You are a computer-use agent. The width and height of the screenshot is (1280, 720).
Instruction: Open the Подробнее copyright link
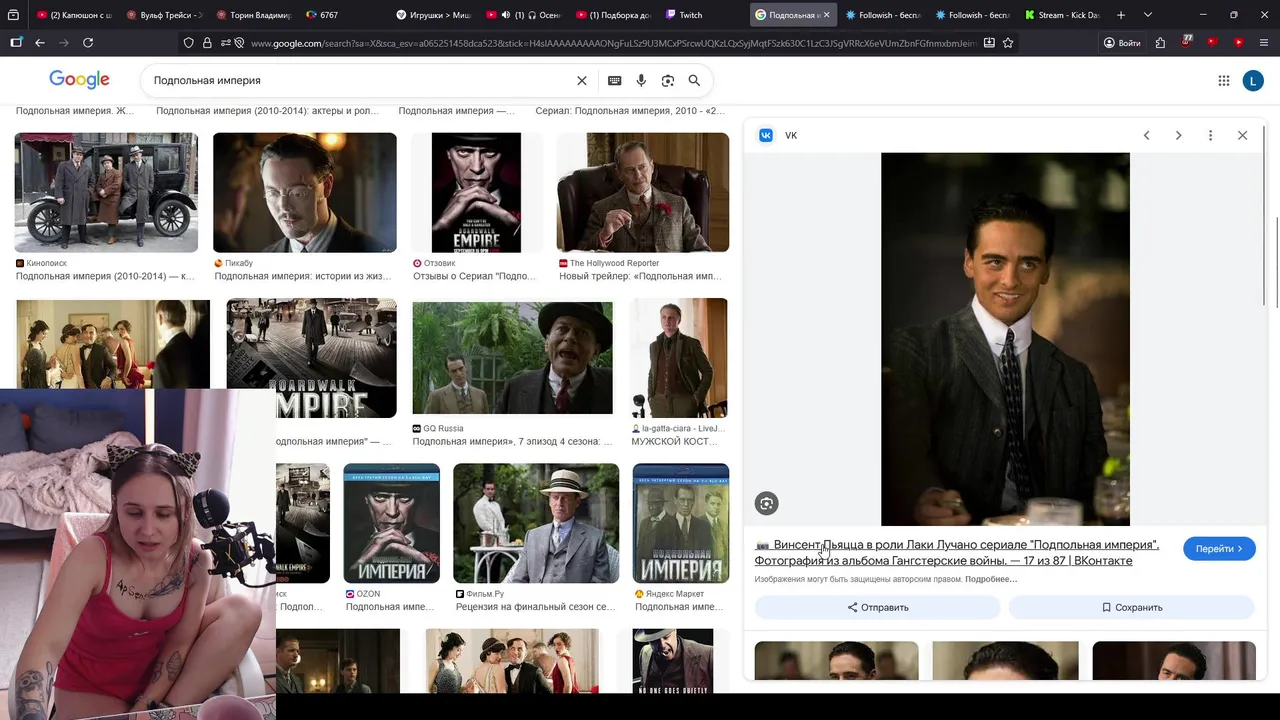[x=991, y=579]
